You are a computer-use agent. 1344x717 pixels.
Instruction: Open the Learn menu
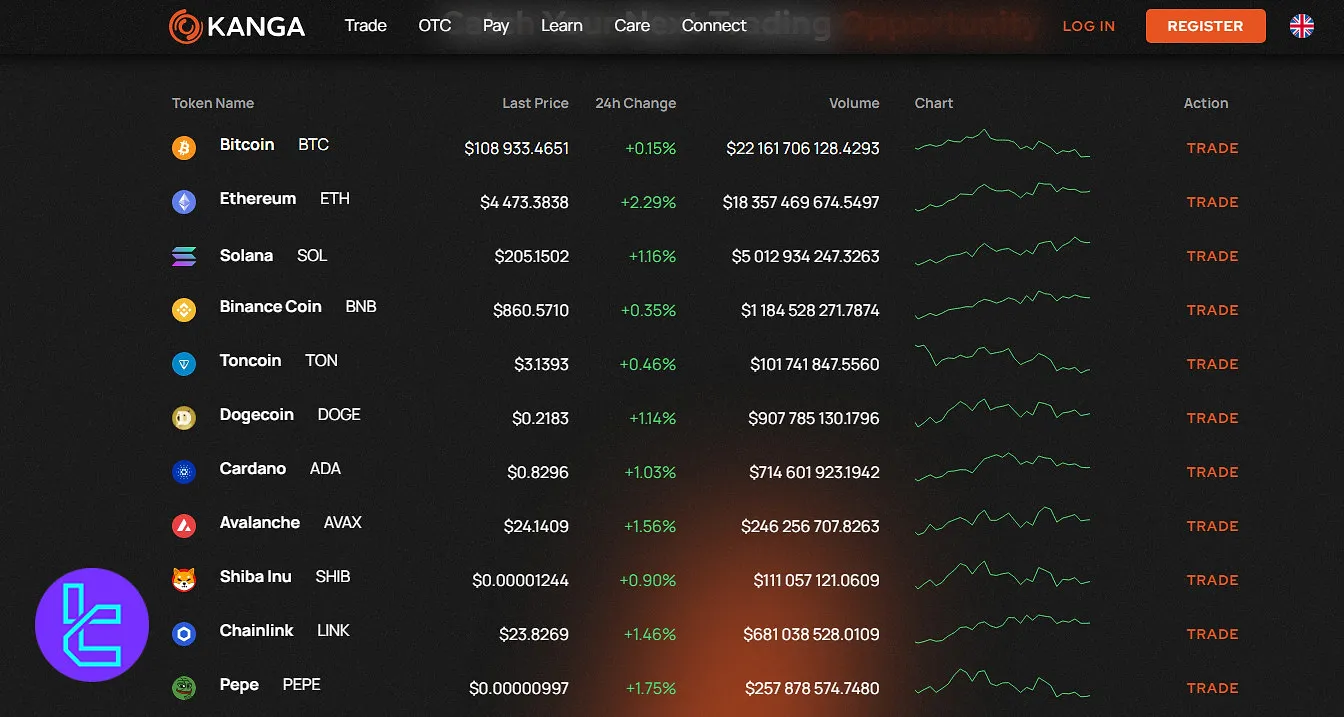pos(561,26)
